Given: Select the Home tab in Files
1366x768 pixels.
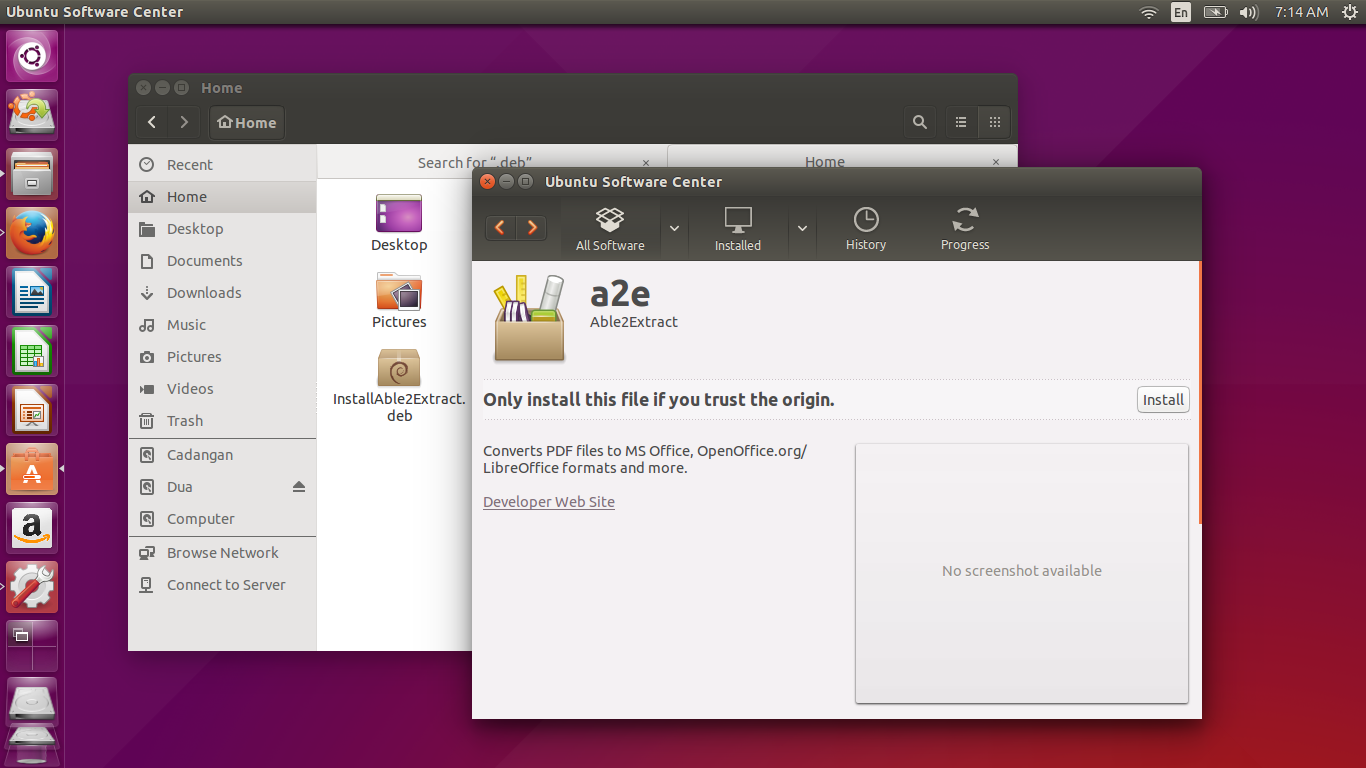Looking at the screenshot, I should [x=825, y=161].
